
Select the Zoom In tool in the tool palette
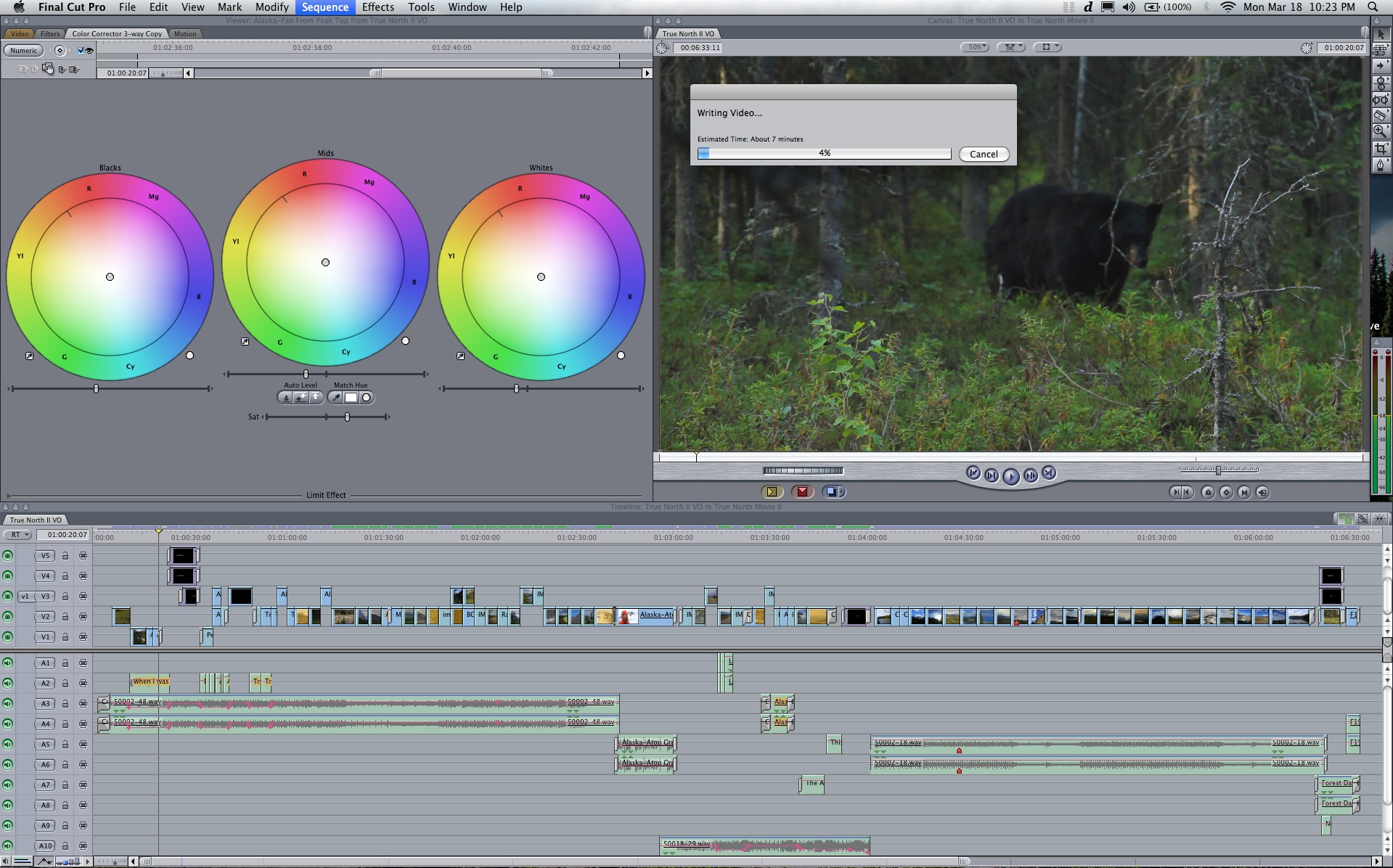(1380, 131)
